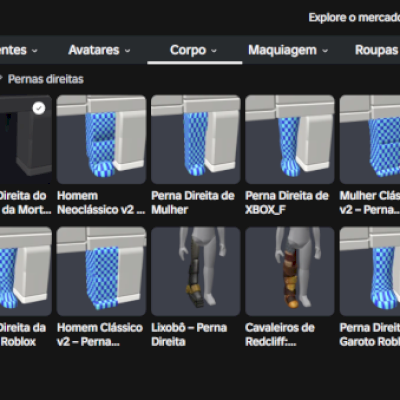This screenshot has height=400, width=400.
Task: Select Direita da Roblox leg thumbnail
Action: (x=26, y=271)
